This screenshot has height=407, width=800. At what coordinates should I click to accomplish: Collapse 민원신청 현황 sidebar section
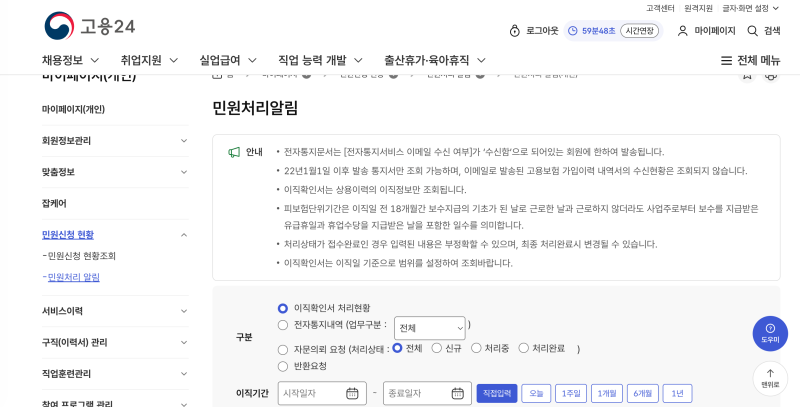click(184, 235)
